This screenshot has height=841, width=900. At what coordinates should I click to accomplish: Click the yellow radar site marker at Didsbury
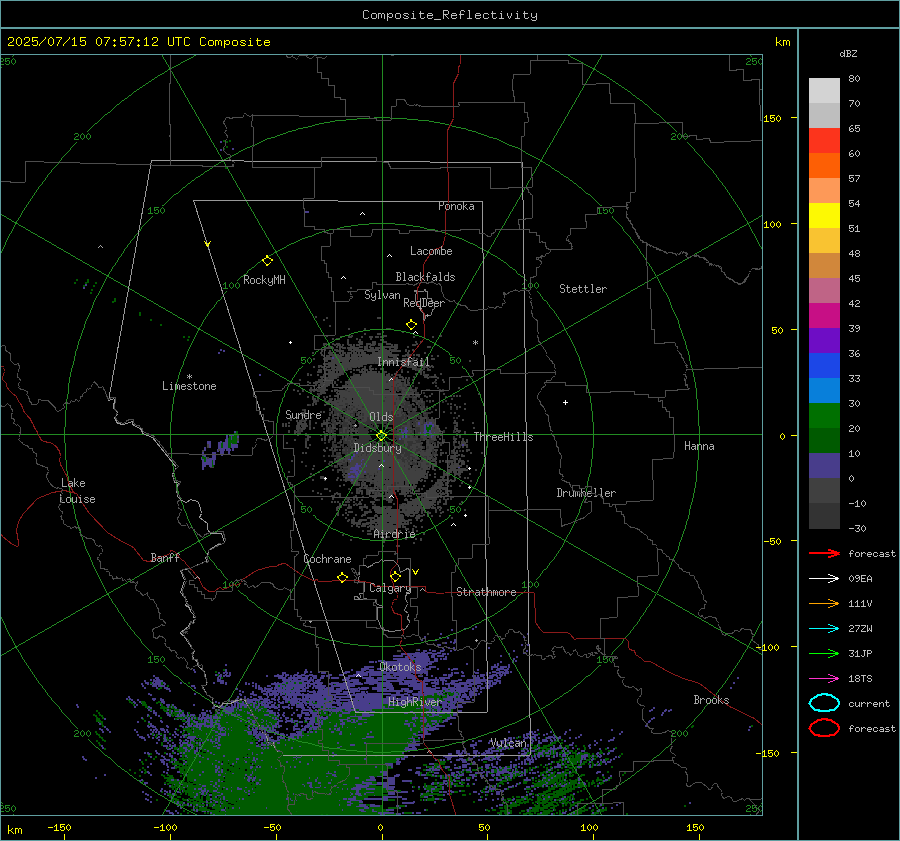click(381, 436)
